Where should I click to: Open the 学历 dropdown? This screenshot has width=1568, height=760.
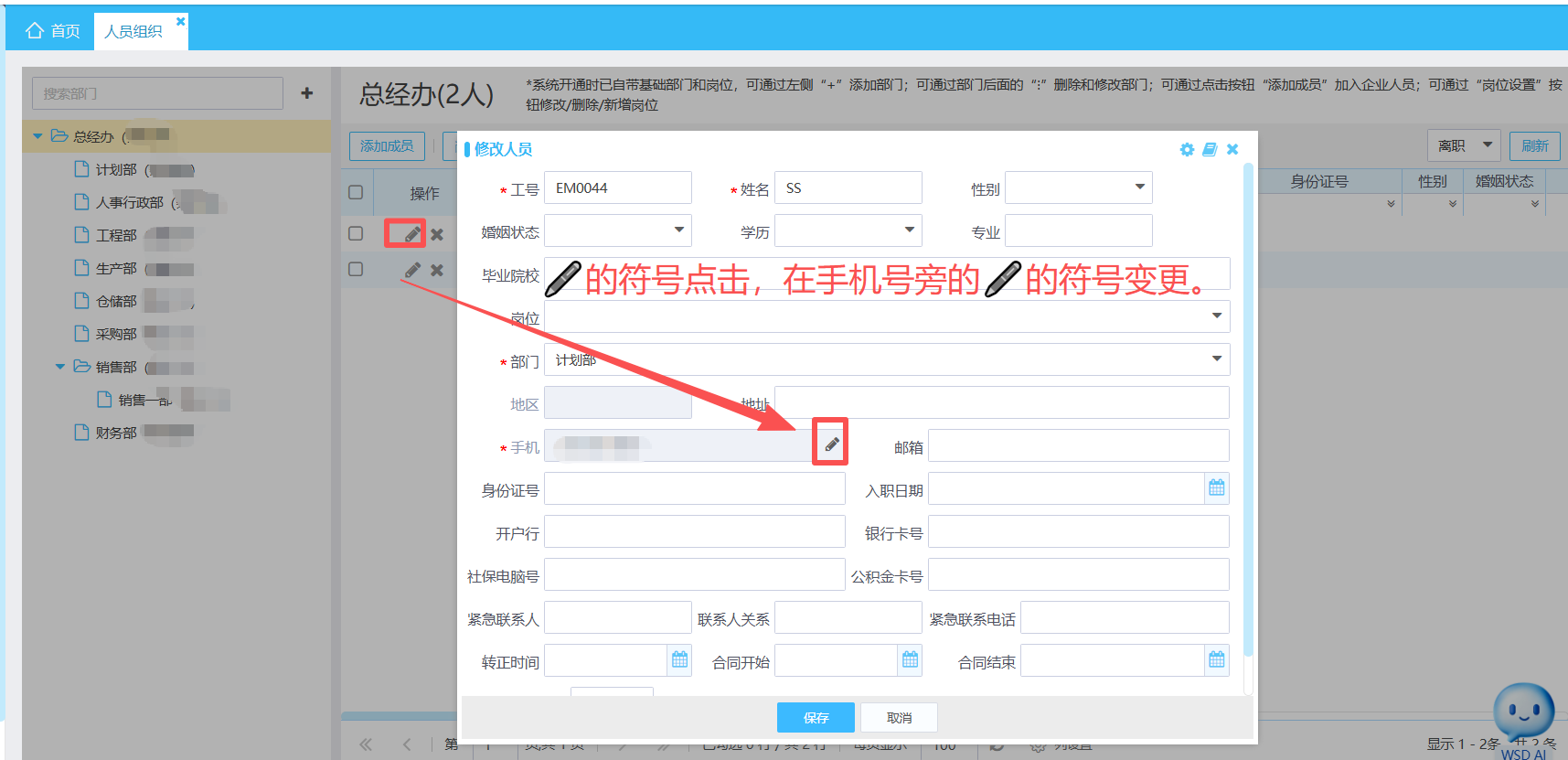click(x=909, y=230)
